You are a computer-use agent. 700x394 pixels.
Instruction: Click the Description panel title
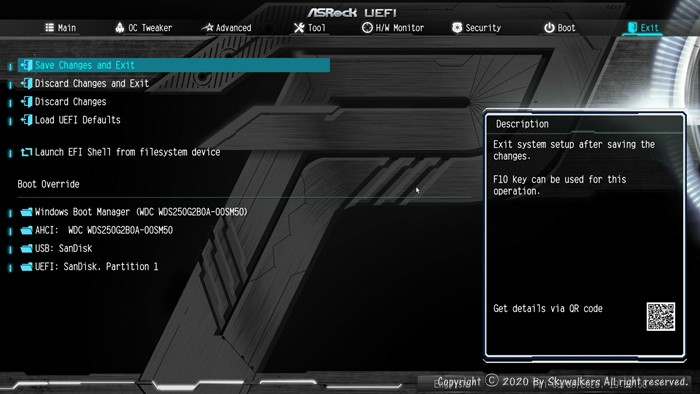click(522, 124)
